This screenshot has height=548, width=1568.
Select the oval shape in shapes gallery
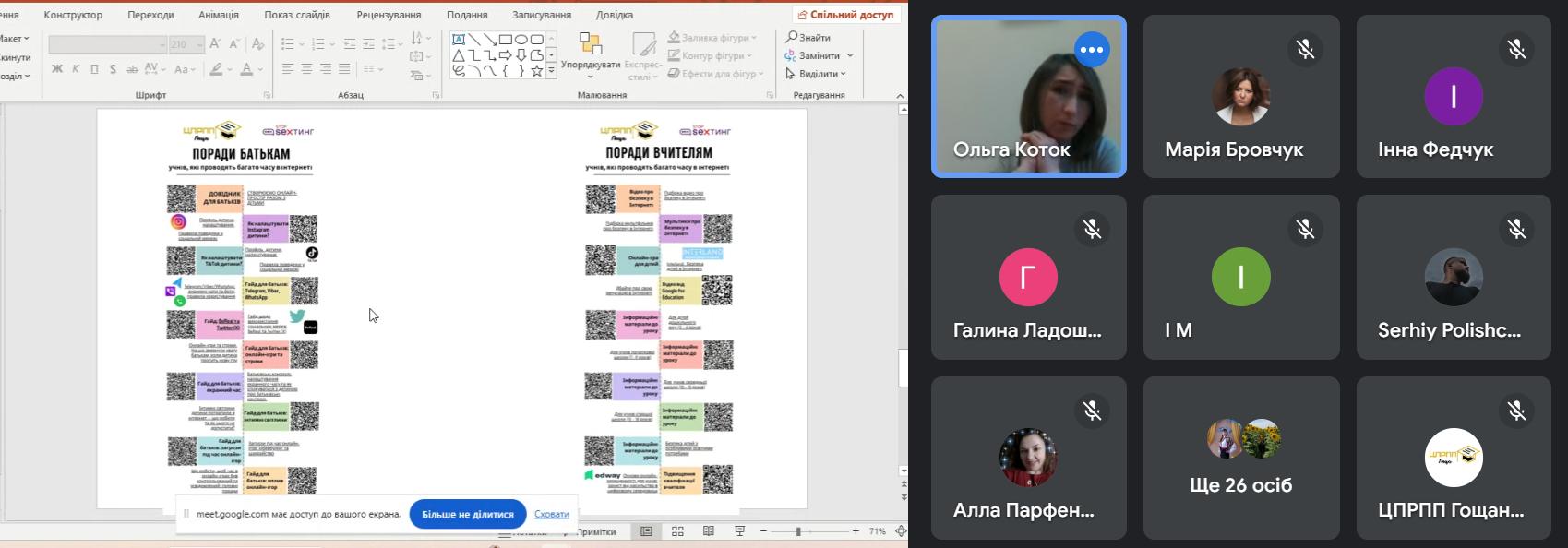[x=521, y=40]
